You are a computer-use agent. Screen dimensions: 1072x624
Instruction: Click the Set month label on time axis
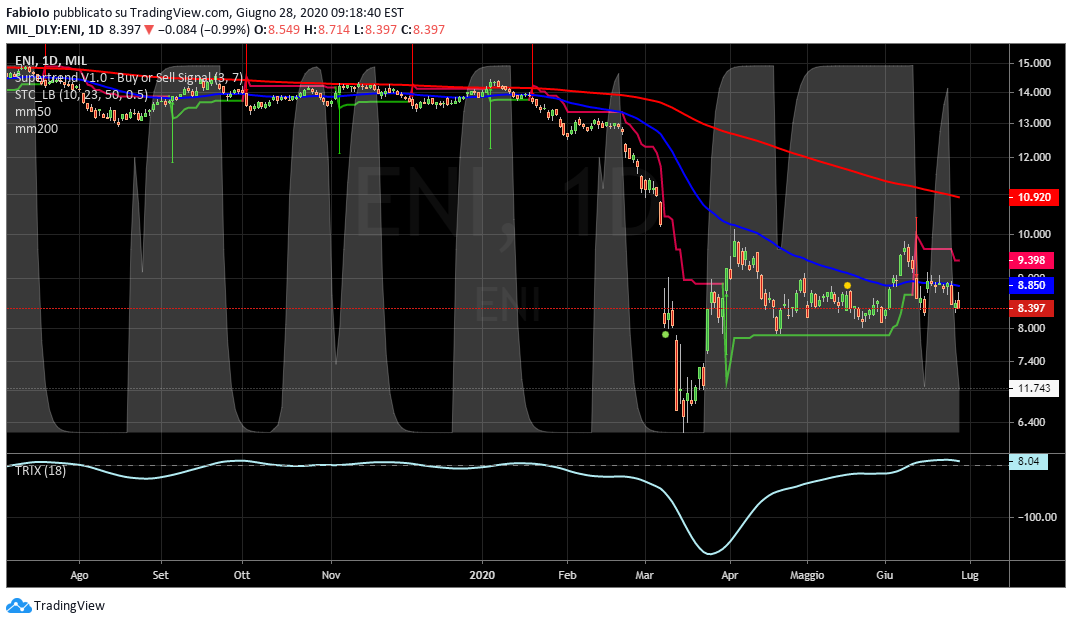click(160, 575)
